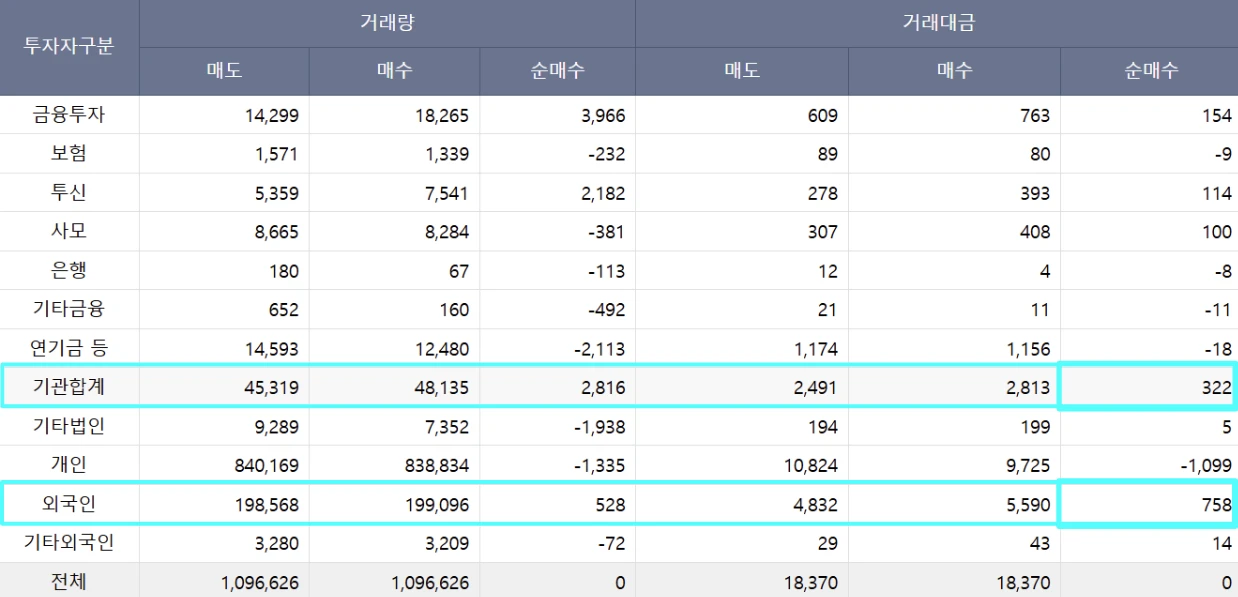Select the 외국인 row label
The width and height of the screenshot is (1238, 597).
(x=69, y=505)
